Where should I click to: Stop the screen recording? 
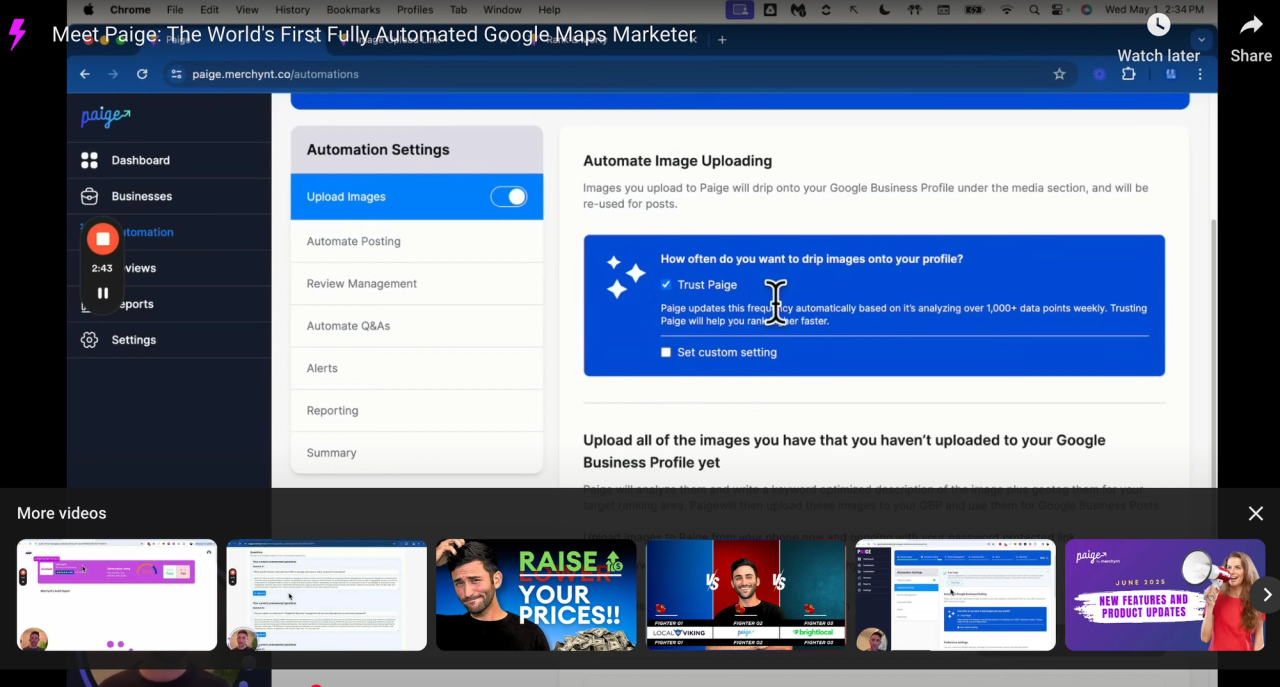(x=102, y=238)
